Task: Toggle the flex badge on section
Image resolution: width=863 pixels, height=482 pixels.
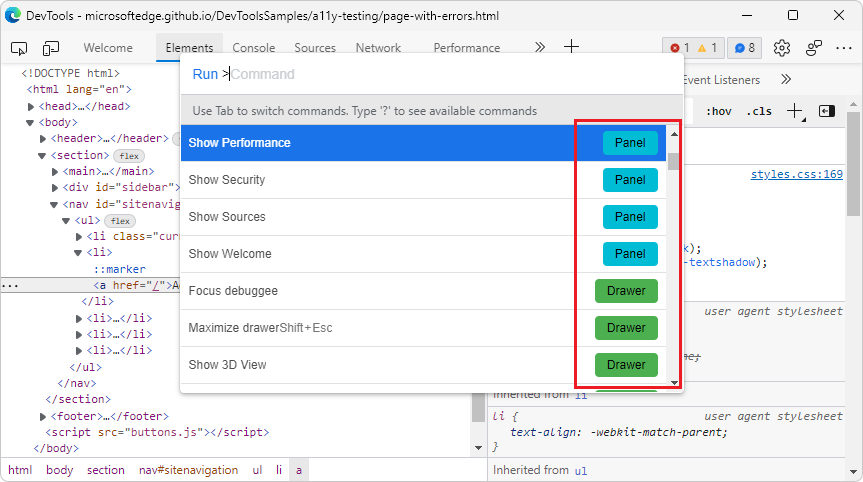Action: coord(129,156)
